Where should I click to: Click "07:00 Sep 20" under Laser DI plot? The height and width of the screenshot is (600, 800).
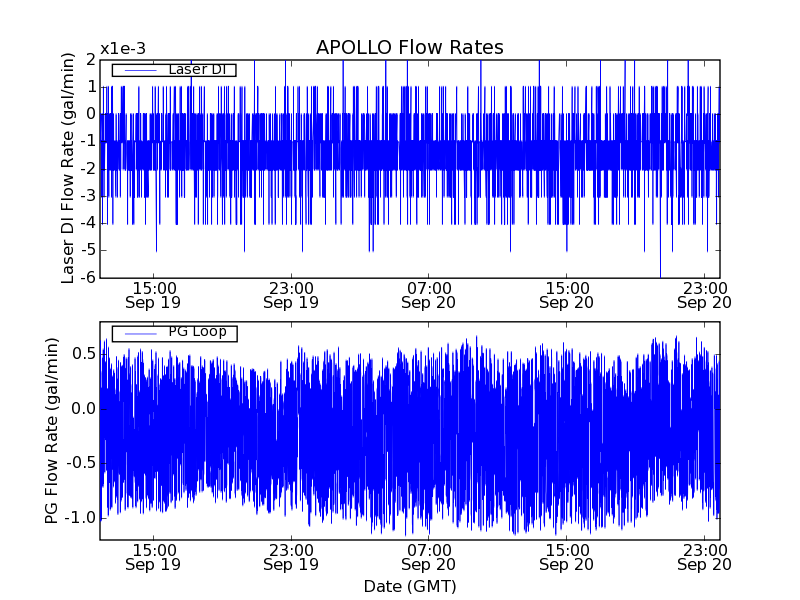[x=429, y=295]
